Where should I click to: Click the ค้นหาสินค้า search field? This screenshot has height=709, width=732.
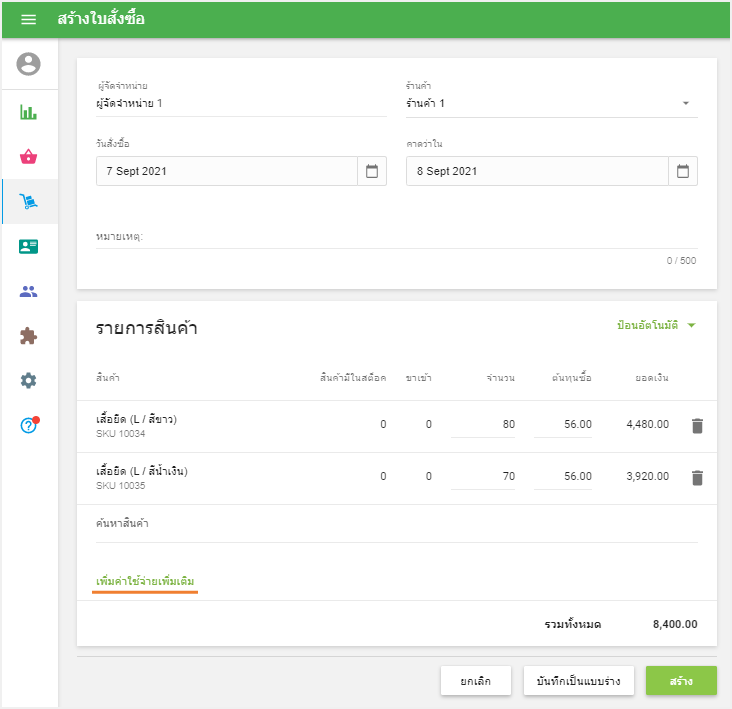pyautogui.click(x=397, y=524)
